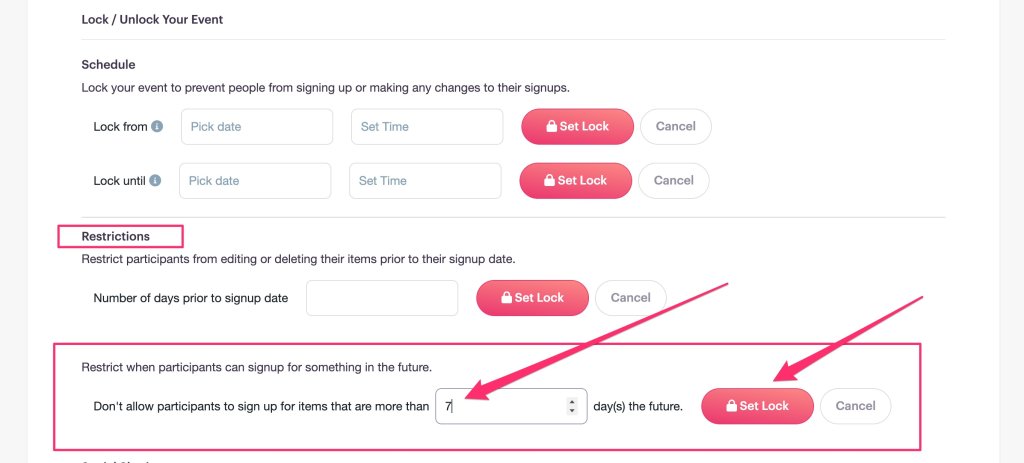Open the Lock until Pick date field
Viewport: 1024px width, 463px height.
pos(254,181)
